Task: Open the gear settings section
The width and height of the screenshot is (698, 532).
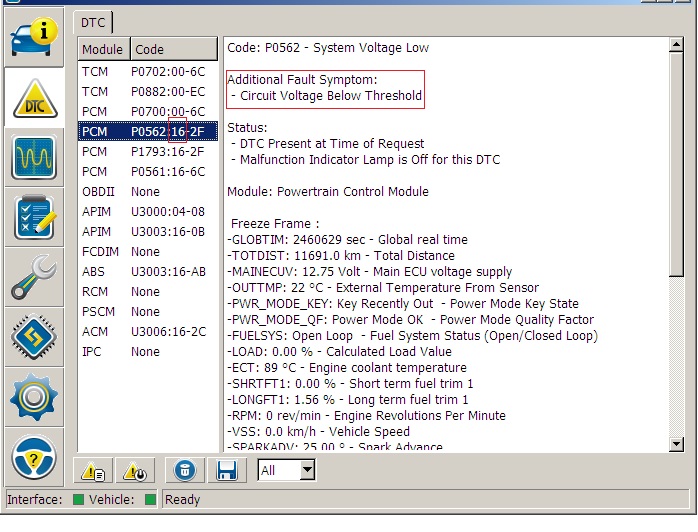Action: click(34, 396)
